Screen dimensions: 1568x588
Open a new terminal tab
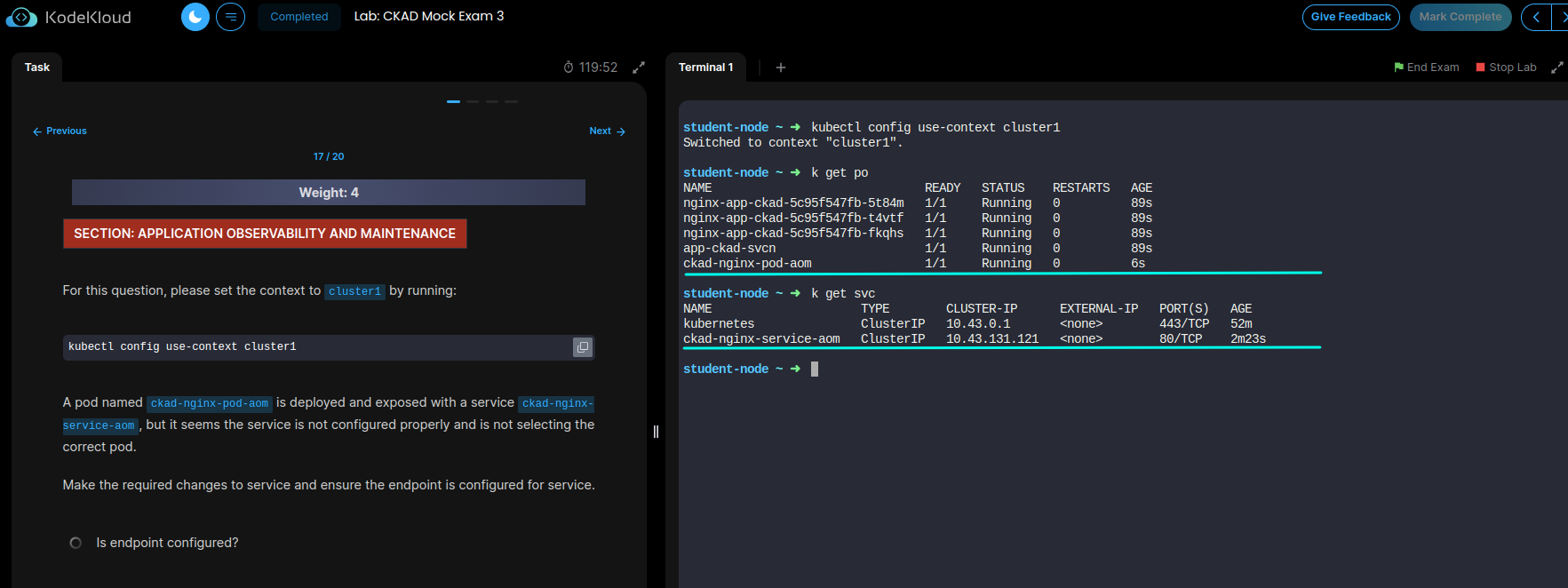(780, 68)
